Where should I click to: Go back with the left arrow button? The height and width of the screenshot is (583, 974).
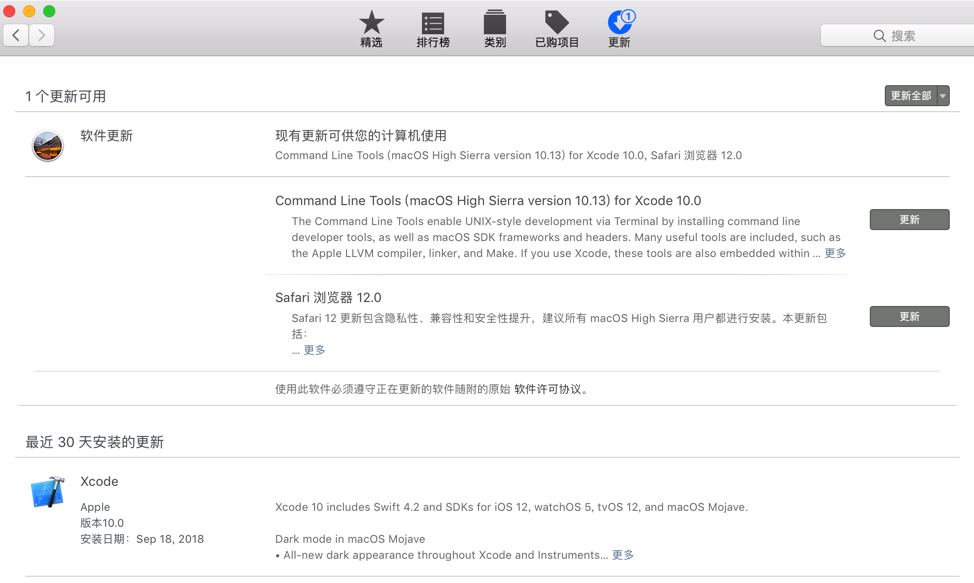(x=16, y=35)
